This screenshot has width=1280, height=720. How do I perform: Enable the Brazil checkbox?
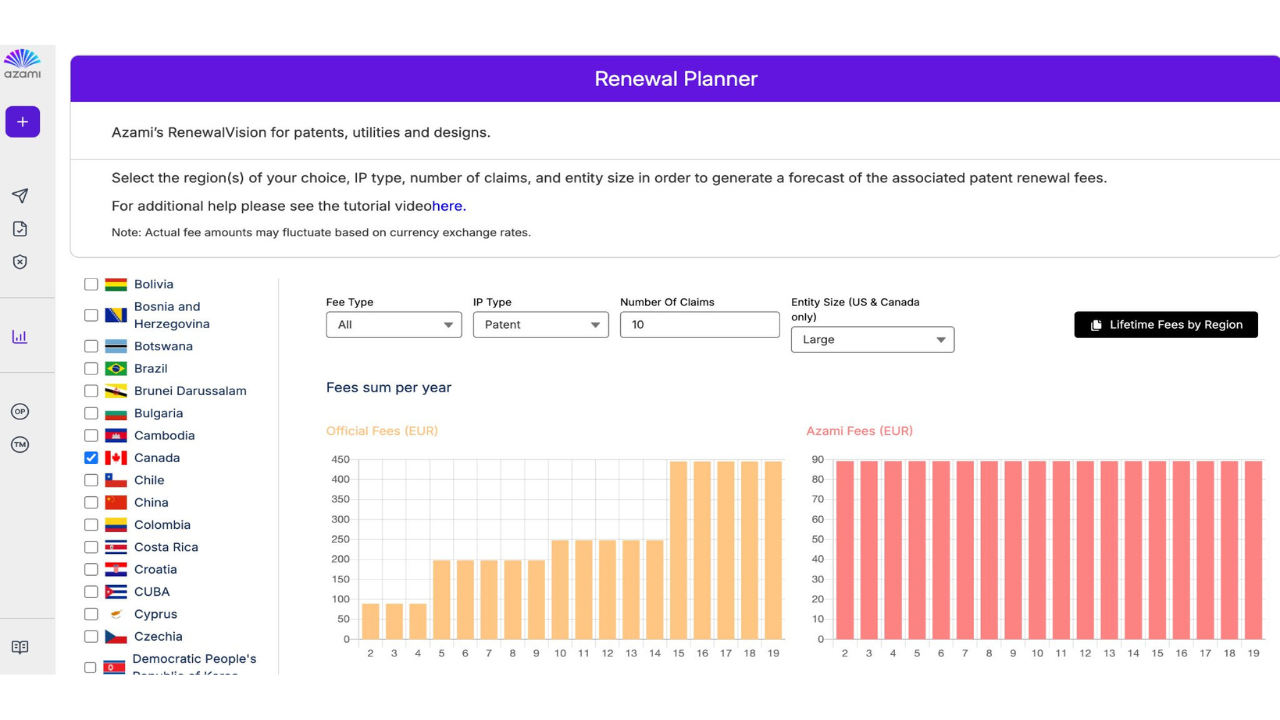pos(90,368)
